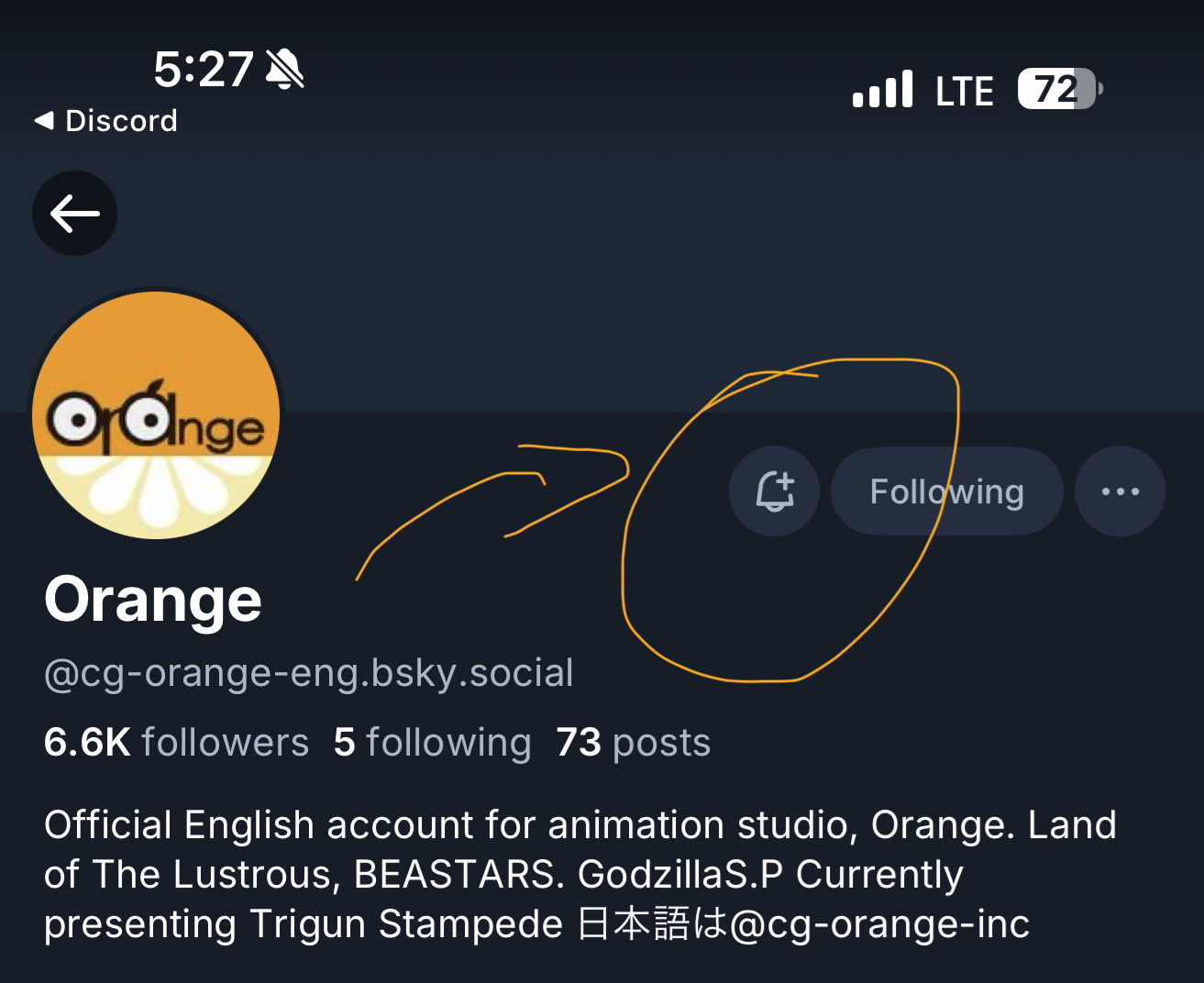Open the Orange profile avatar

(156, 414)
